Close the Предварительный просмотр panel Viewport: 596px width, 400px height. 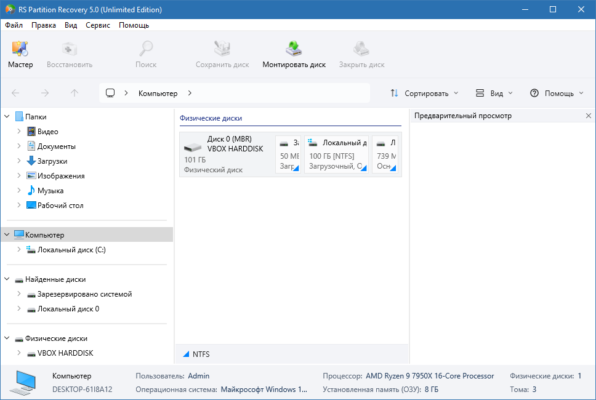[588, 116]
